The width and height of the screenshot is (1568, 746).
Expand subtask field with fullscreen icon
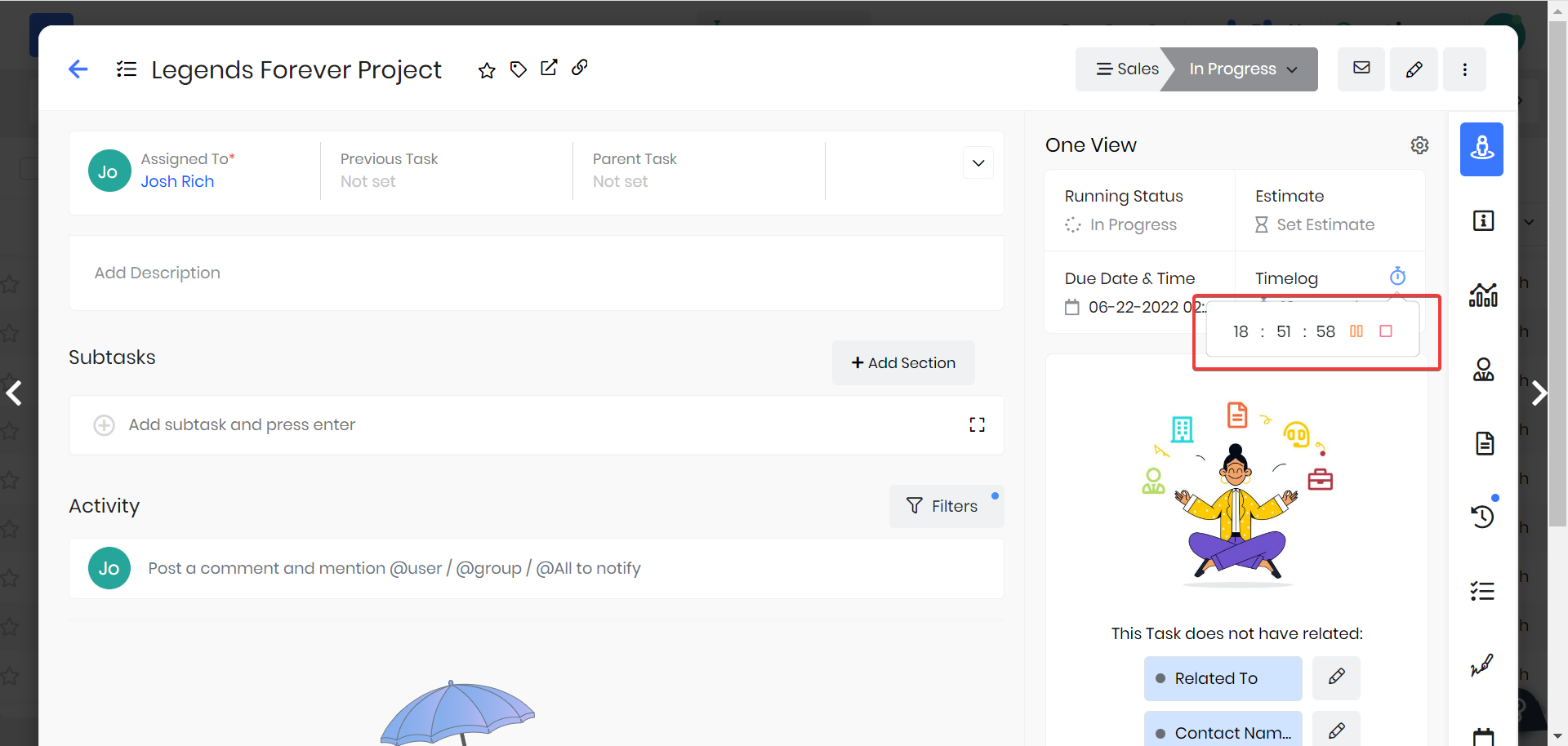click(977, 424)
